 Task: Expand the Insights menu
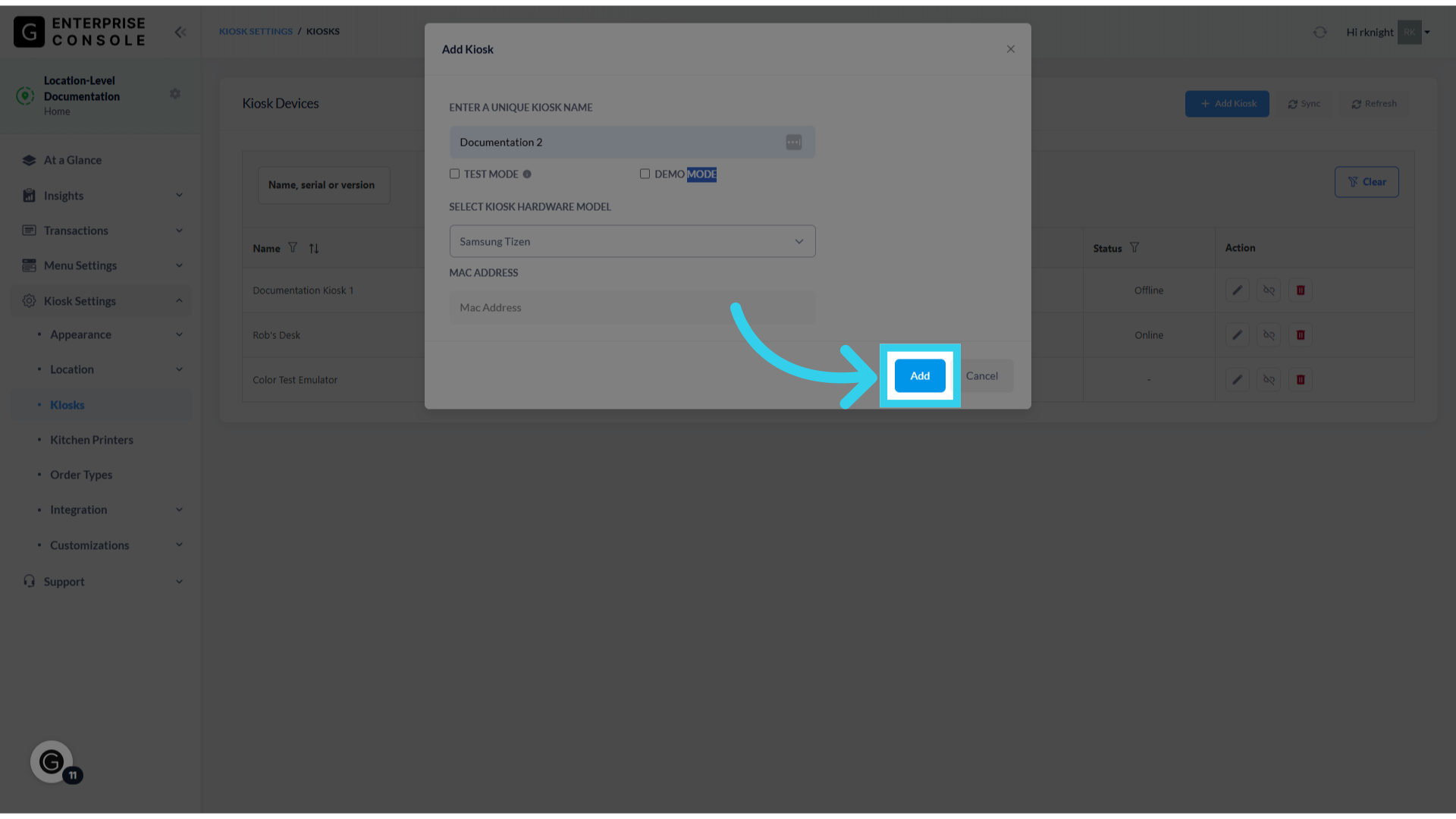(100, 196)
